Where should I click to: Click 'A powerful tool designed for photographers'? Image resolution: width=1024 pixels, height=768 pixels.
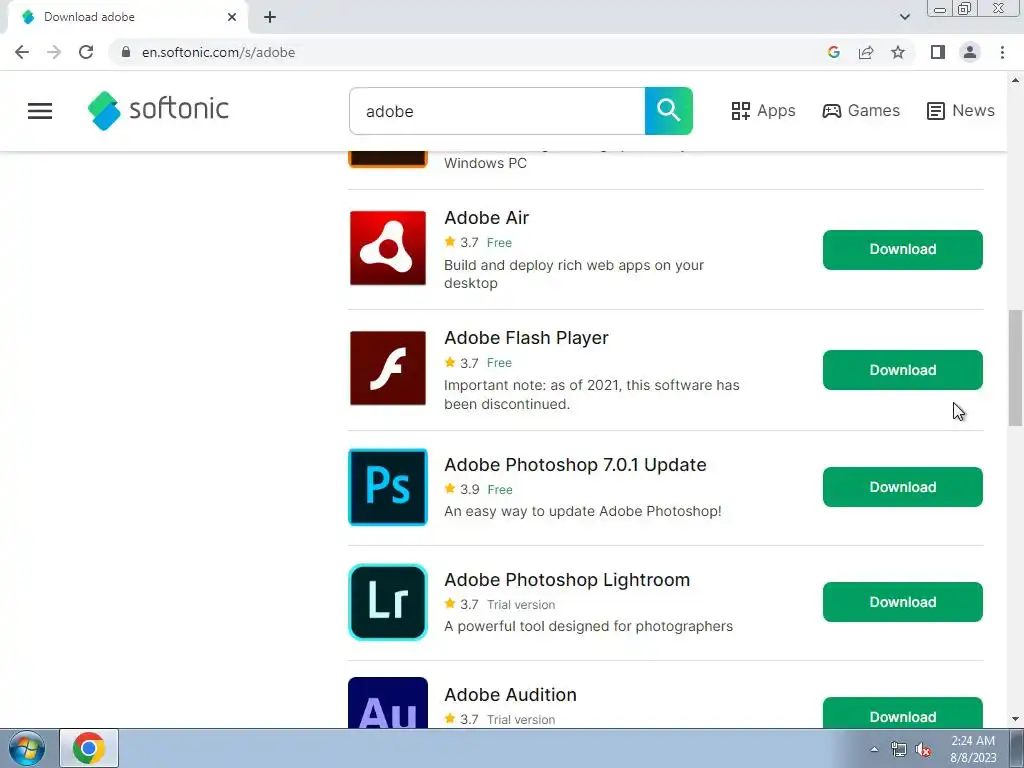[x=588, y=626]
